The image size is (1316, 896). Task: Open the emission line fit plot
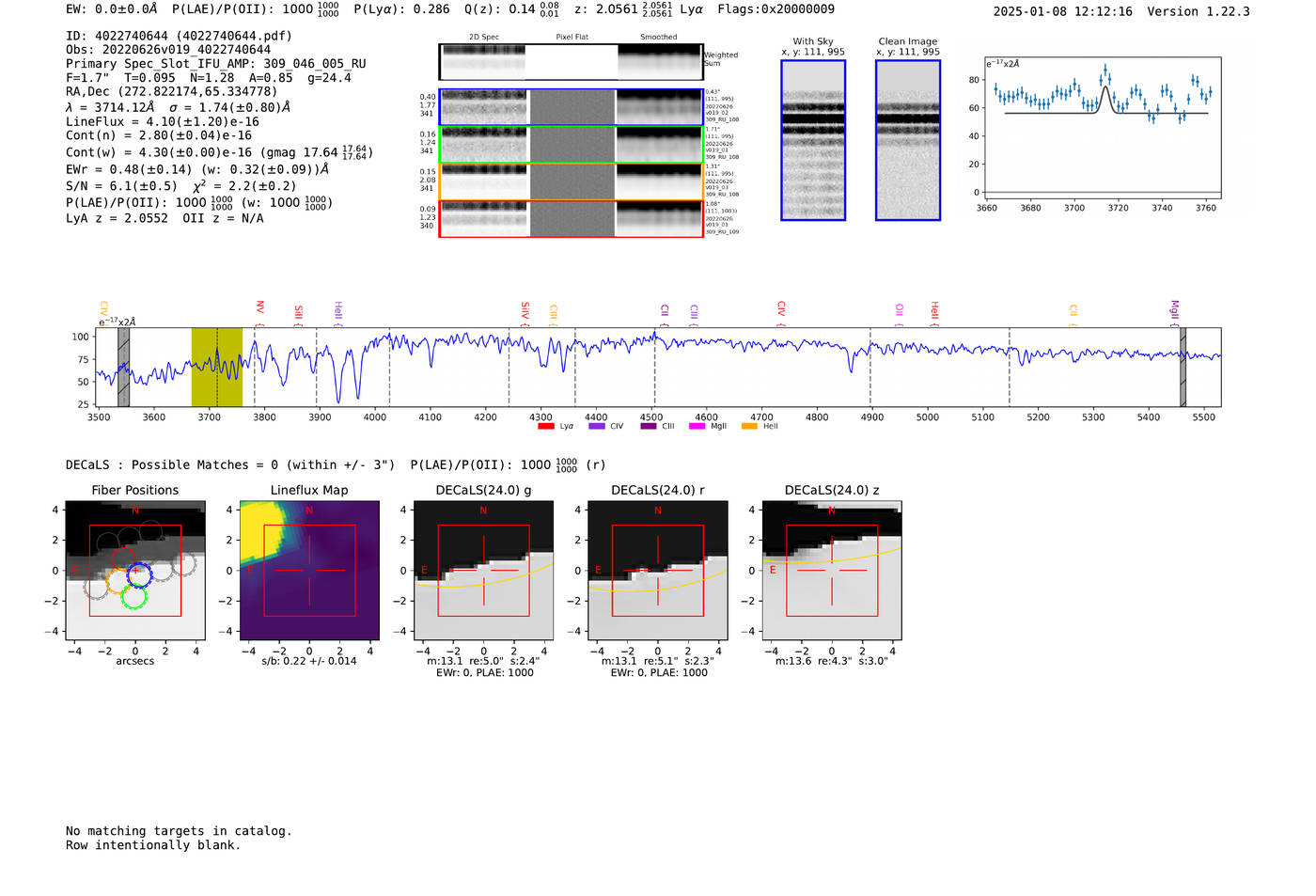click(1103, 128)
